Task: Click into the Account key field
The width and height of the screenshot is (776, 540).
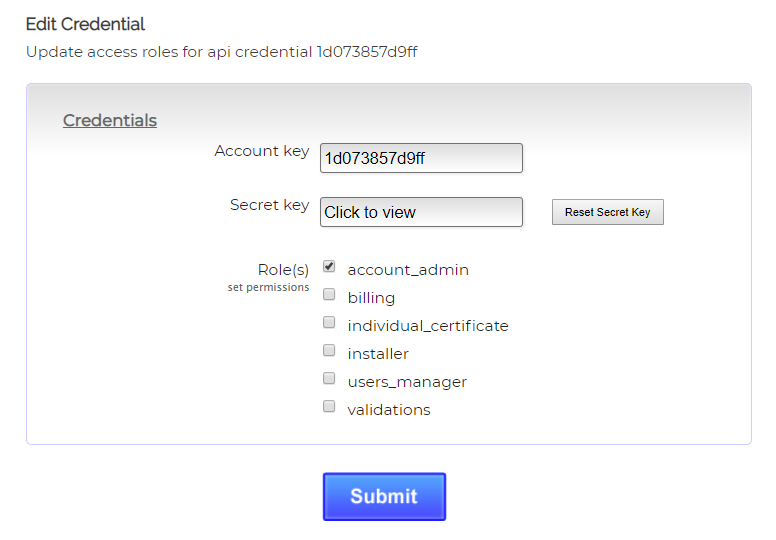Action: coord(421,158)
